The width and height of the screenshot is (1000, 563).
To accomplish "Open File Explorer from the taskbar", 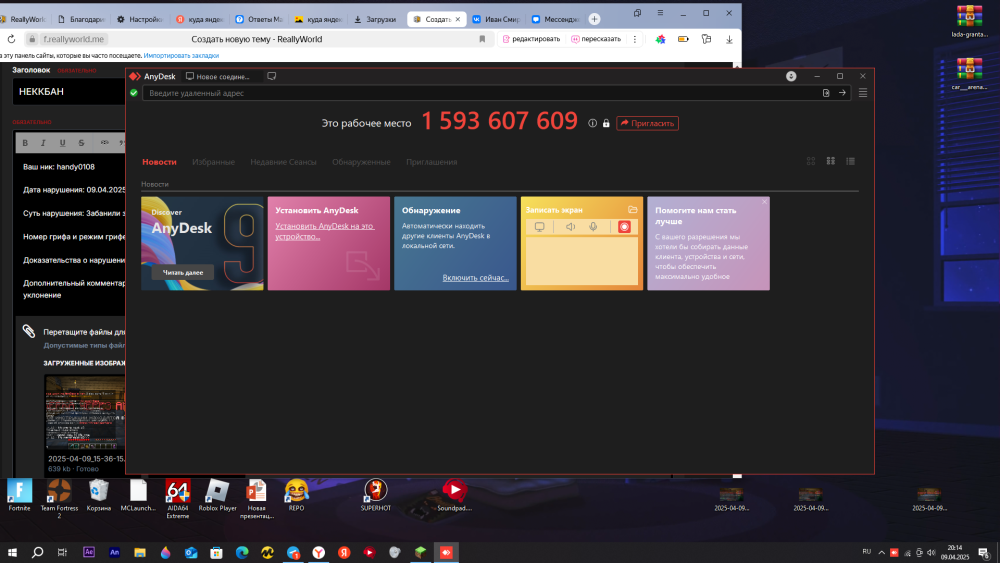I will pyautogui.click(x=140, y=552).
